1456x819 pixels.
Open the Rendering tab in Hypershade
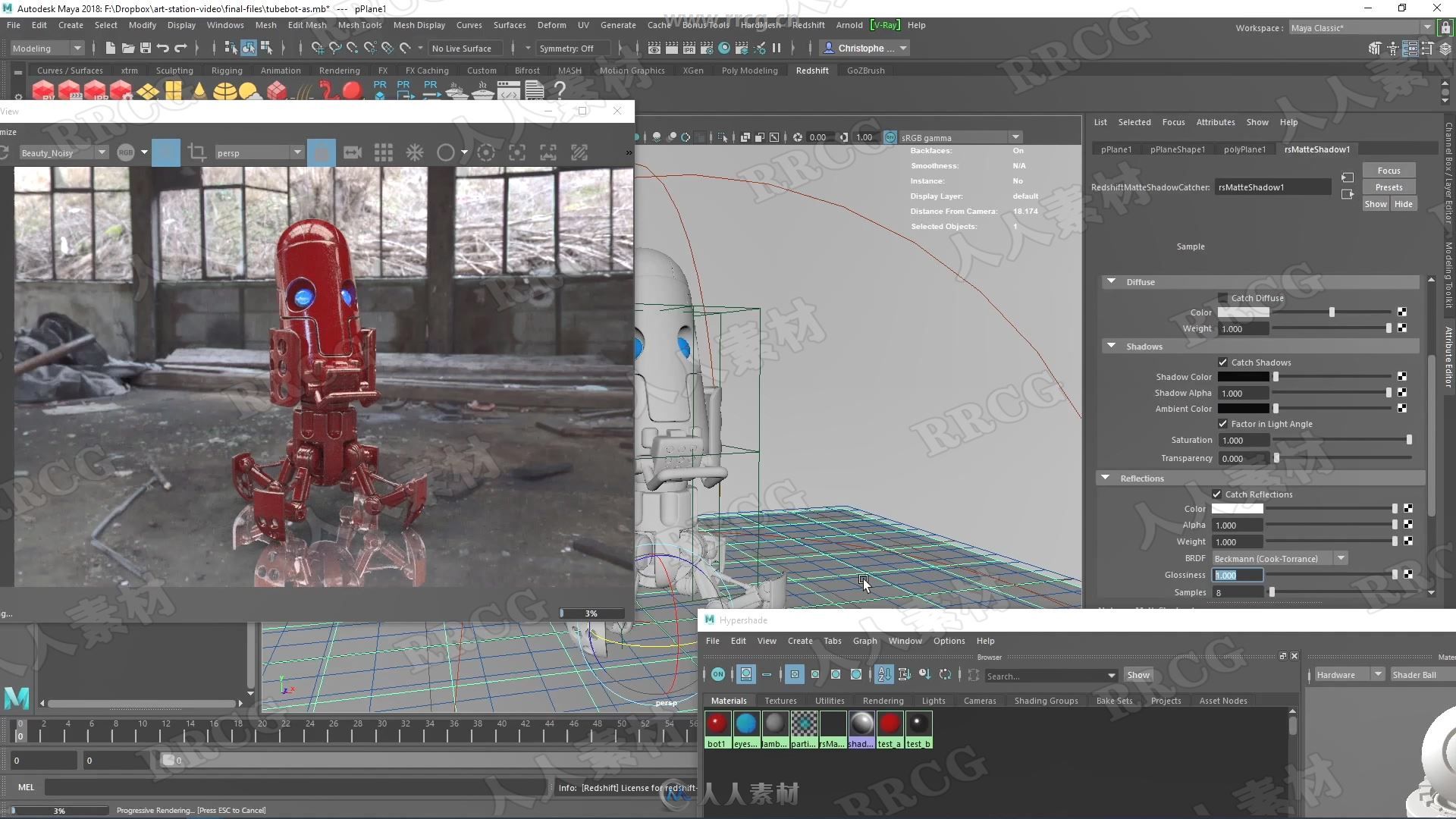click(x=883, y=700)
